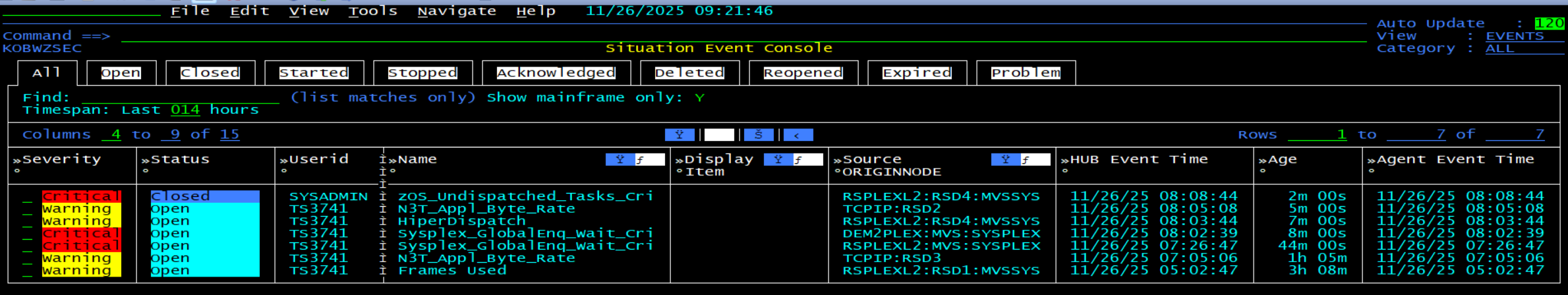Click the blue < arrow toolbar icon
This screenshot has height=295, width=1568.
(798, 135)
